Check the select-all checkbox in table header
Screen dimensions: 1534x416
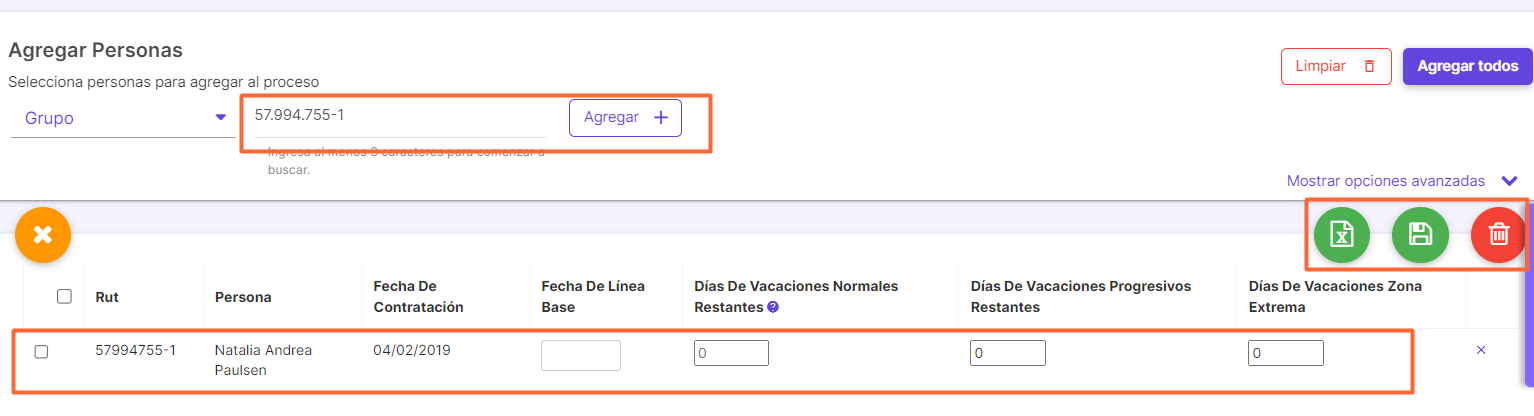[64, 296]
